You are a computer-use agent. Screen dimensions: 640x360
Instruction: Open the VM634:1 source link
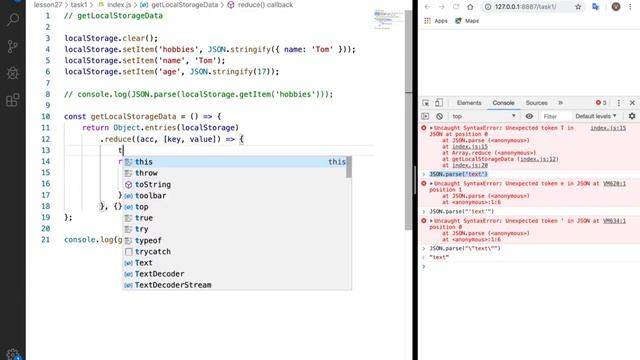614,221
